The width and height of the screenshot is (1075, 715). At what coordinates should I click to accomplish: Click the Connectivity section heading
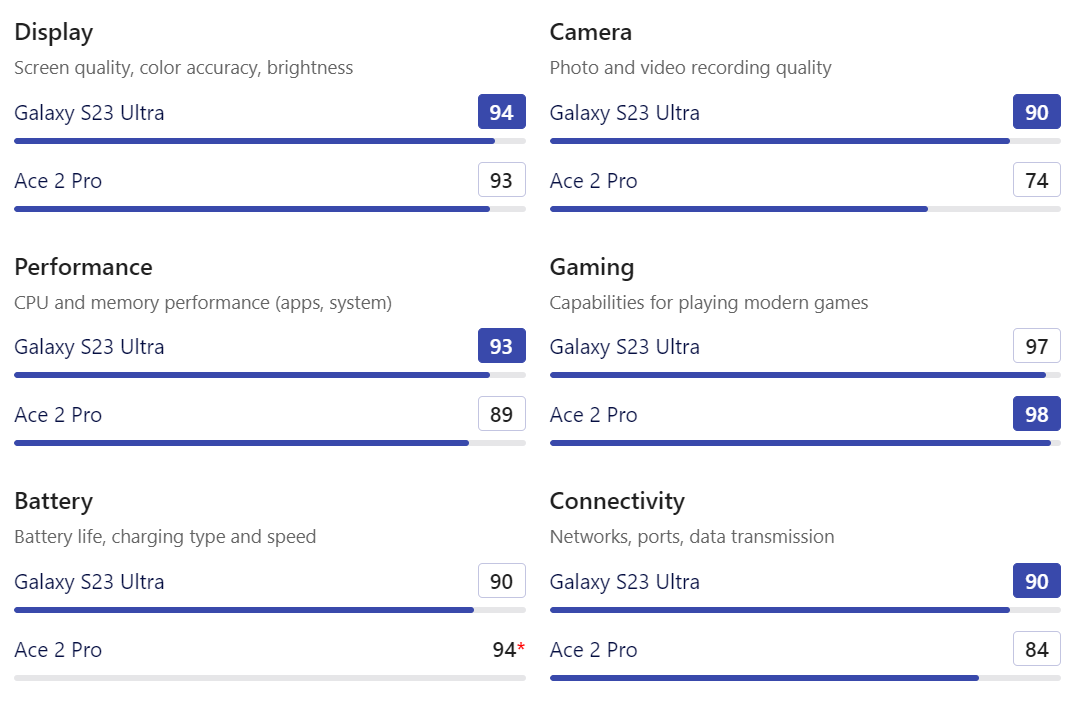click(x=617, y=501)
